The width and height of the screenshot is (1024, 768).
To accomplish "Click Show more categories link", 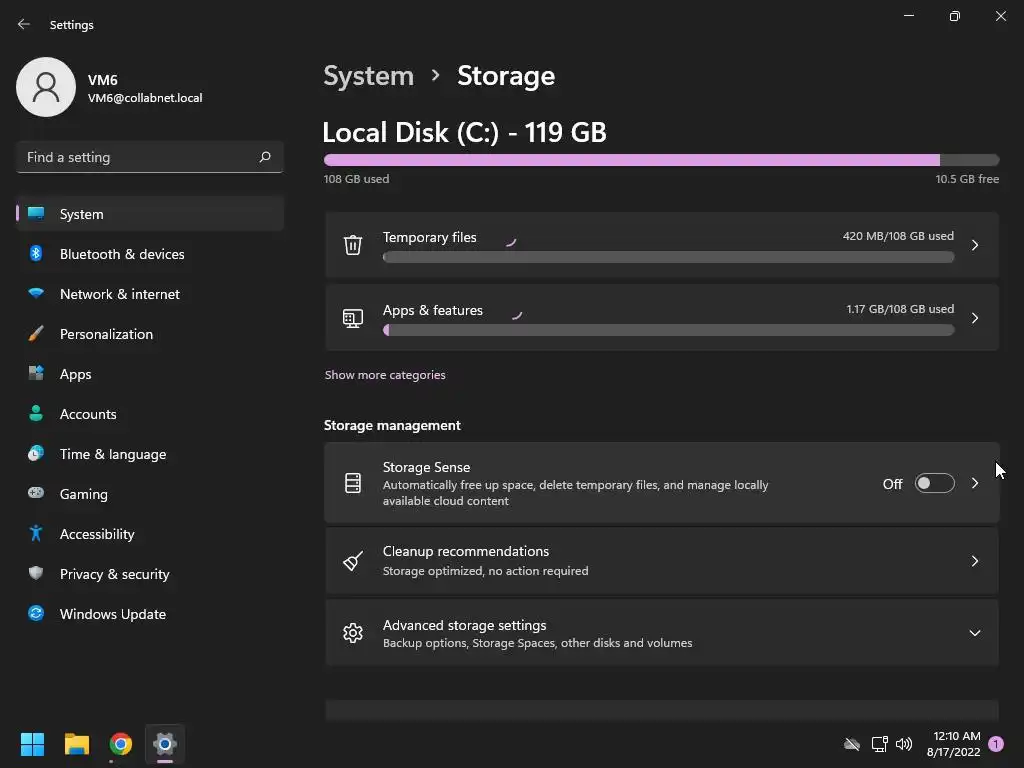I will coord(385,375).
